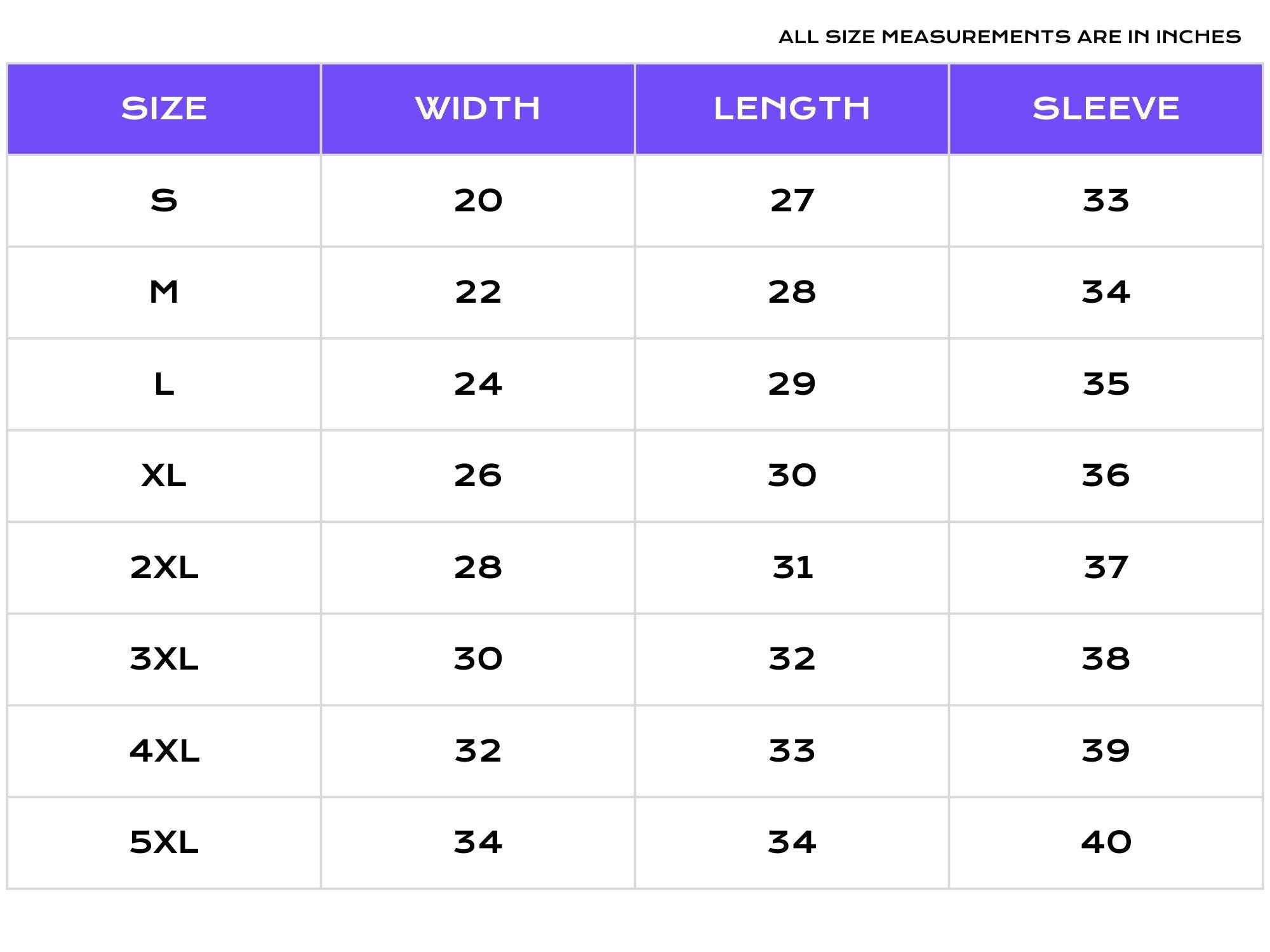Click sleeve value 40 for 5XL
The image size is (1270, 952).
pyautogui.click(x=1106, y=842)
